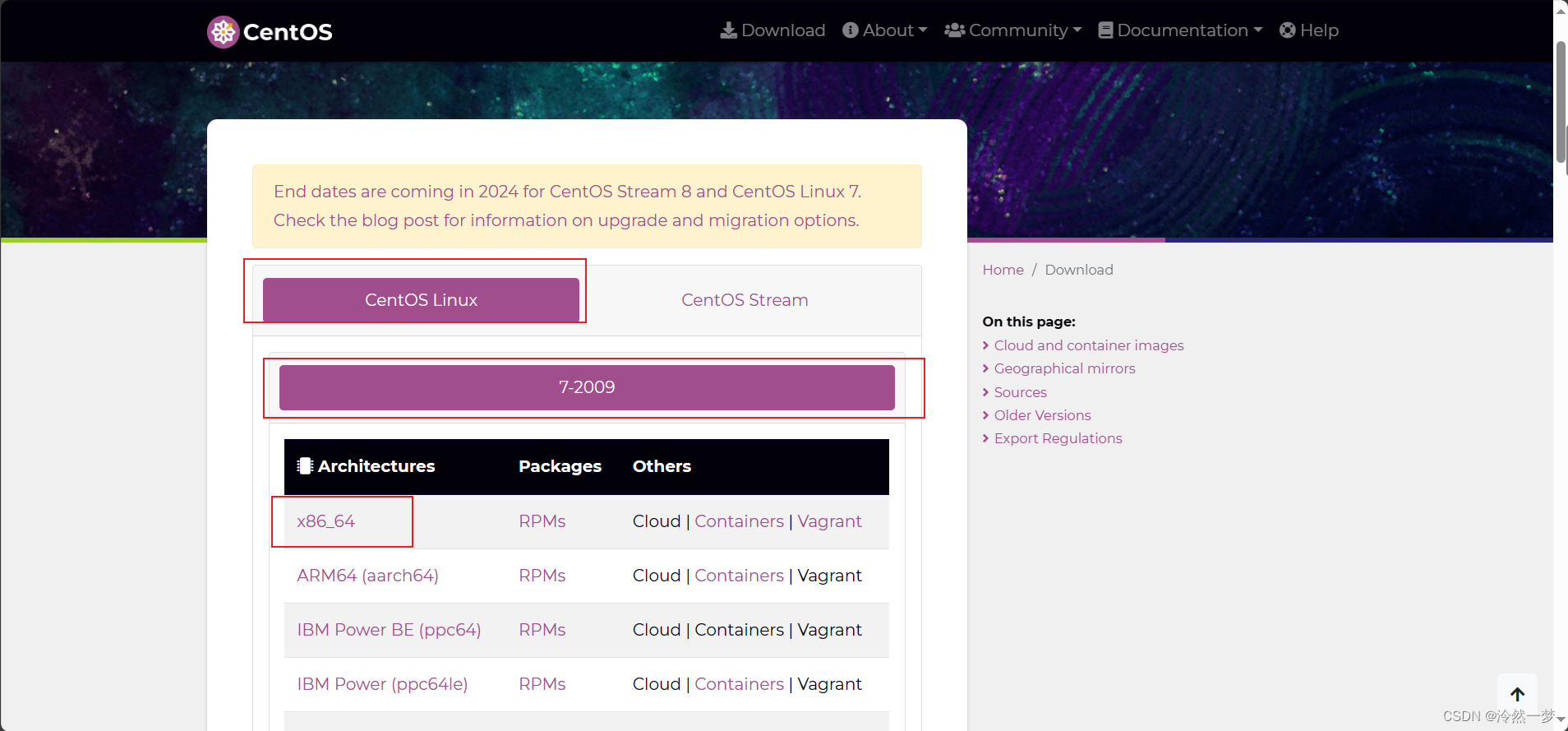Screen dimensions: 1568x731
Task: Jump to Export Regulations section
Action: point(1058,438)
